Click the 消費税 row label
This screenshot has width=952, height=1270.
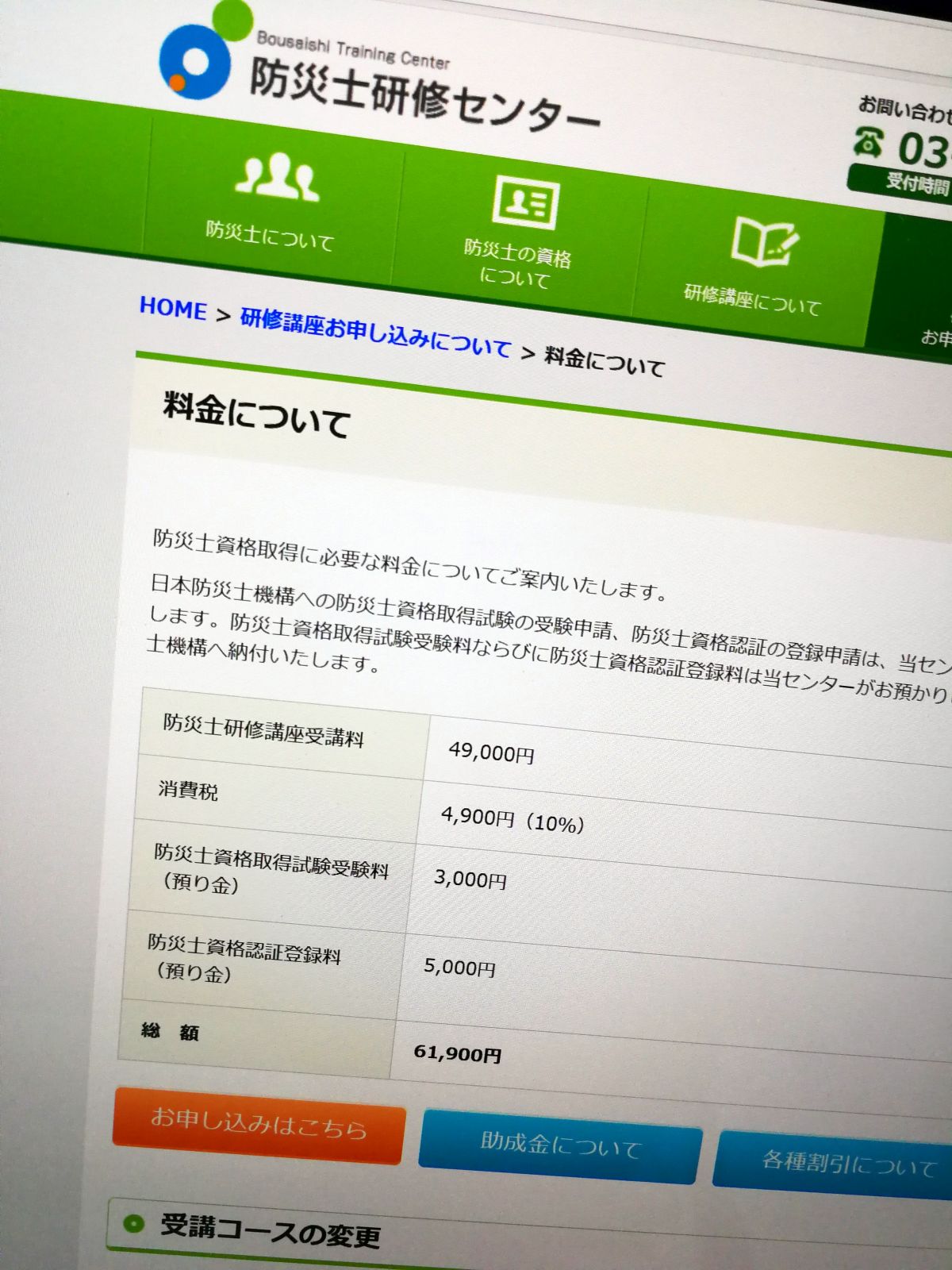pos(188,790)
